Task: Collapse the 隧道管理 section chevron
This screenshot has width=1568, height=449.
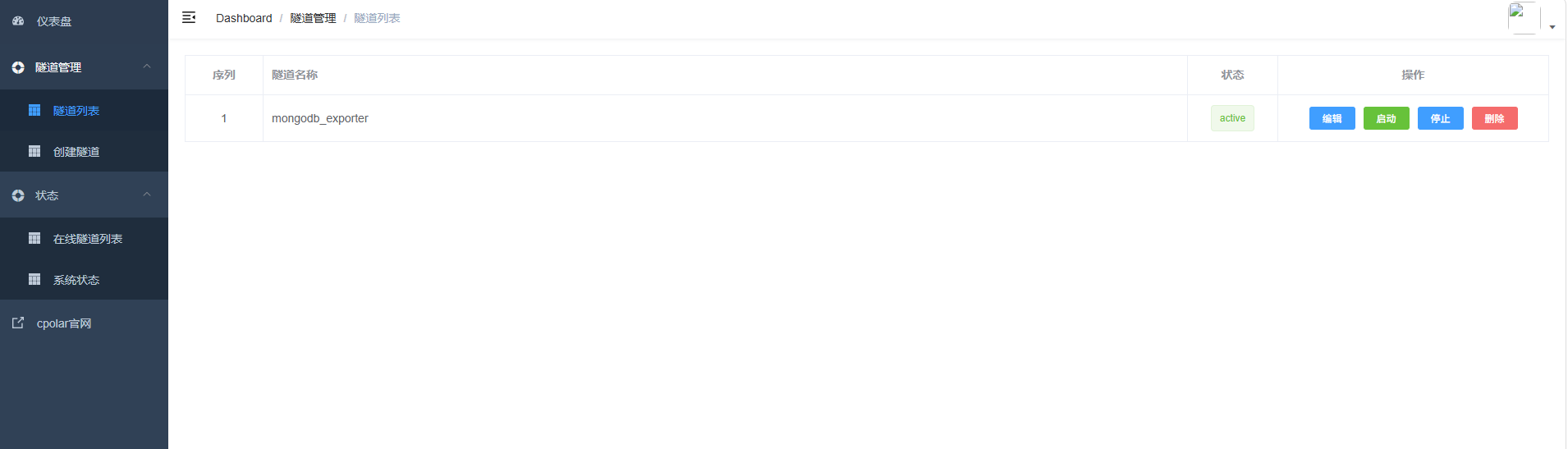Action: [147, 66]
